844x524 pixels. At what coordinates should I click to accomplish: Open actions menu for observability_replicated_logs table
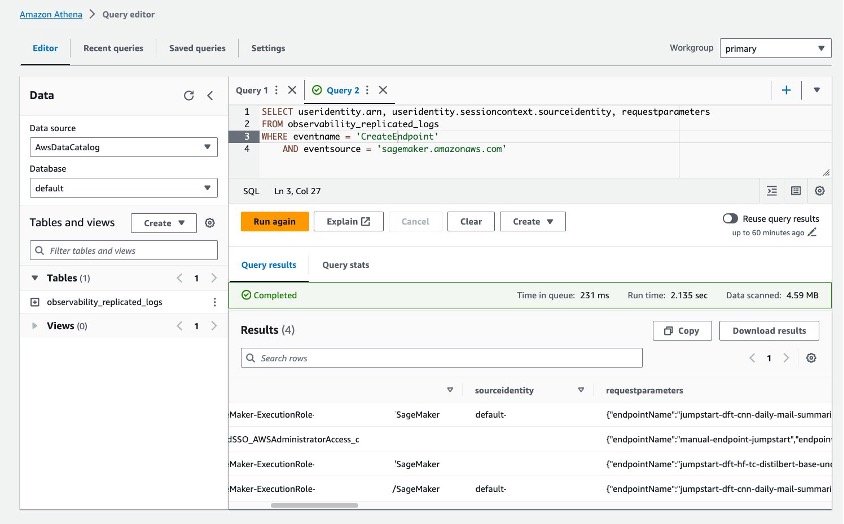point(215,302)
